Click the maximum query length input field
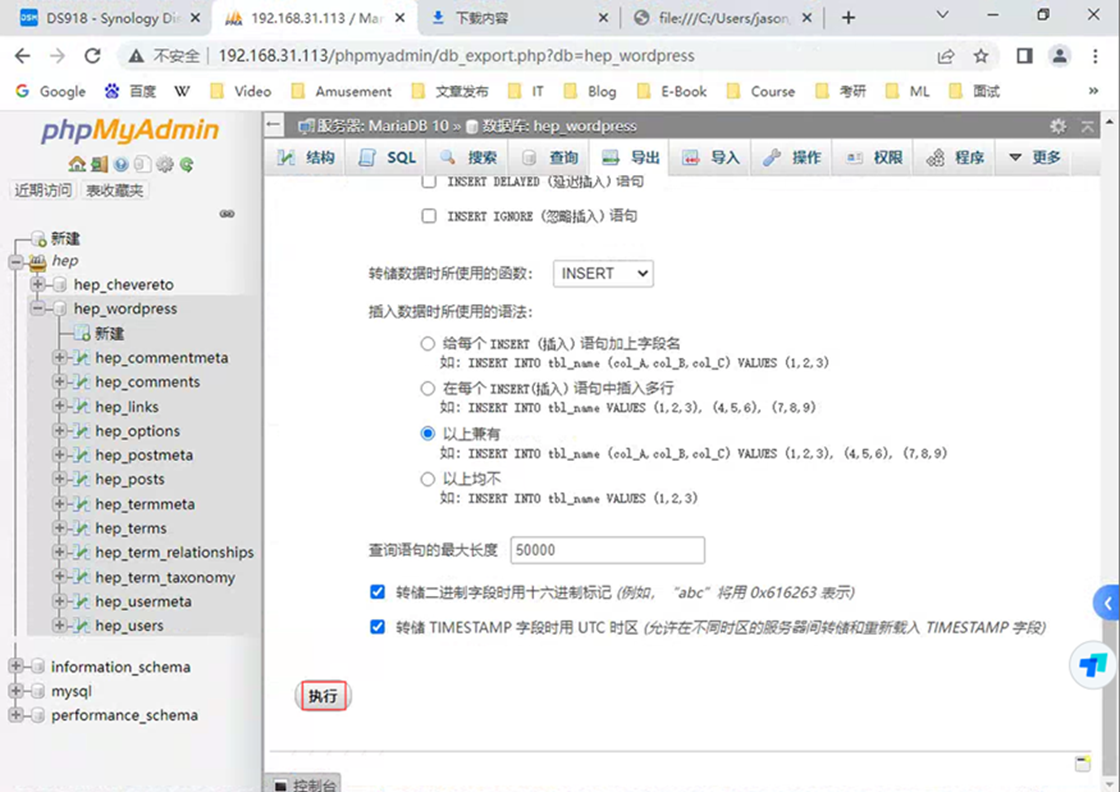The image size is (1120, 792). pos(607,550)
